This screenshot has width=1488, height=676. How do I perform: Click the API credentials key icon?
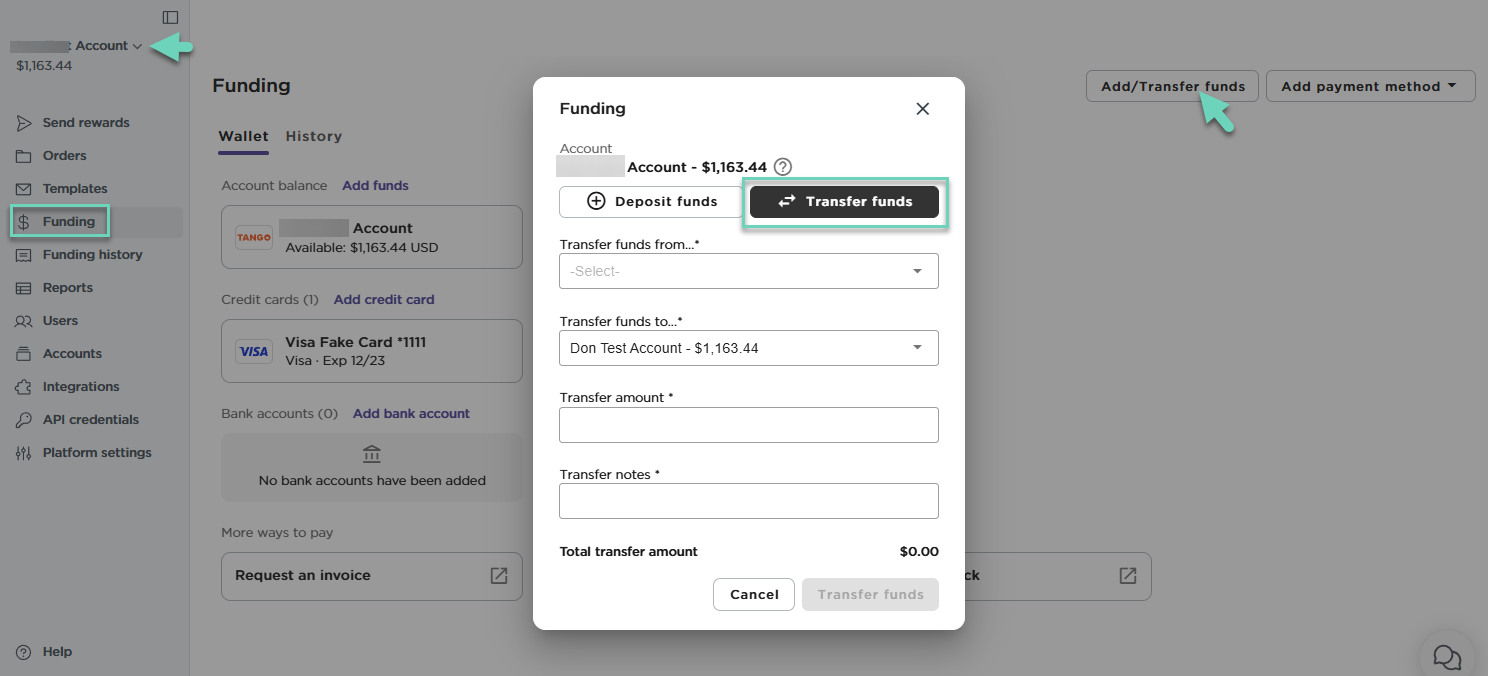(24, 420)
